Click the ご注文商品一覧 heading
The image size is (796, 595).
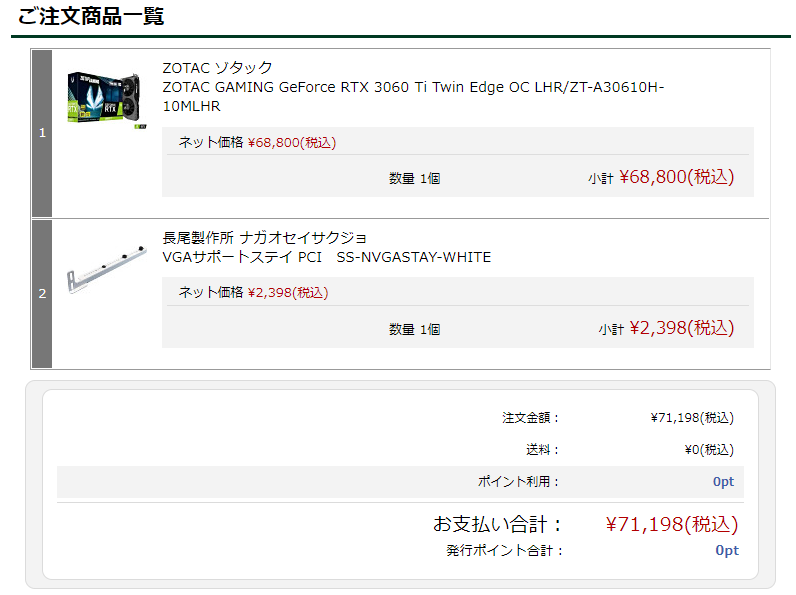pyautogui.click(x=91, y=16)
